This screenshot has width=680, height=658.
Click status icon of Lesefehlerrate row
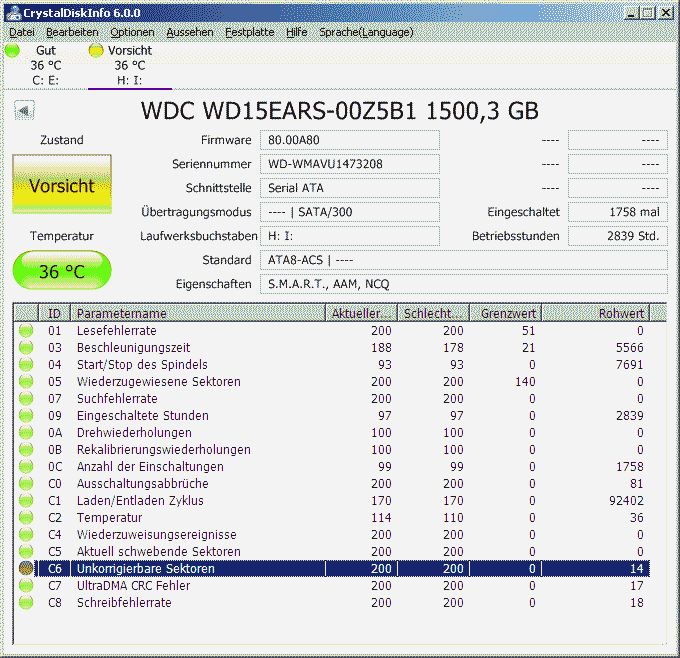26,331
